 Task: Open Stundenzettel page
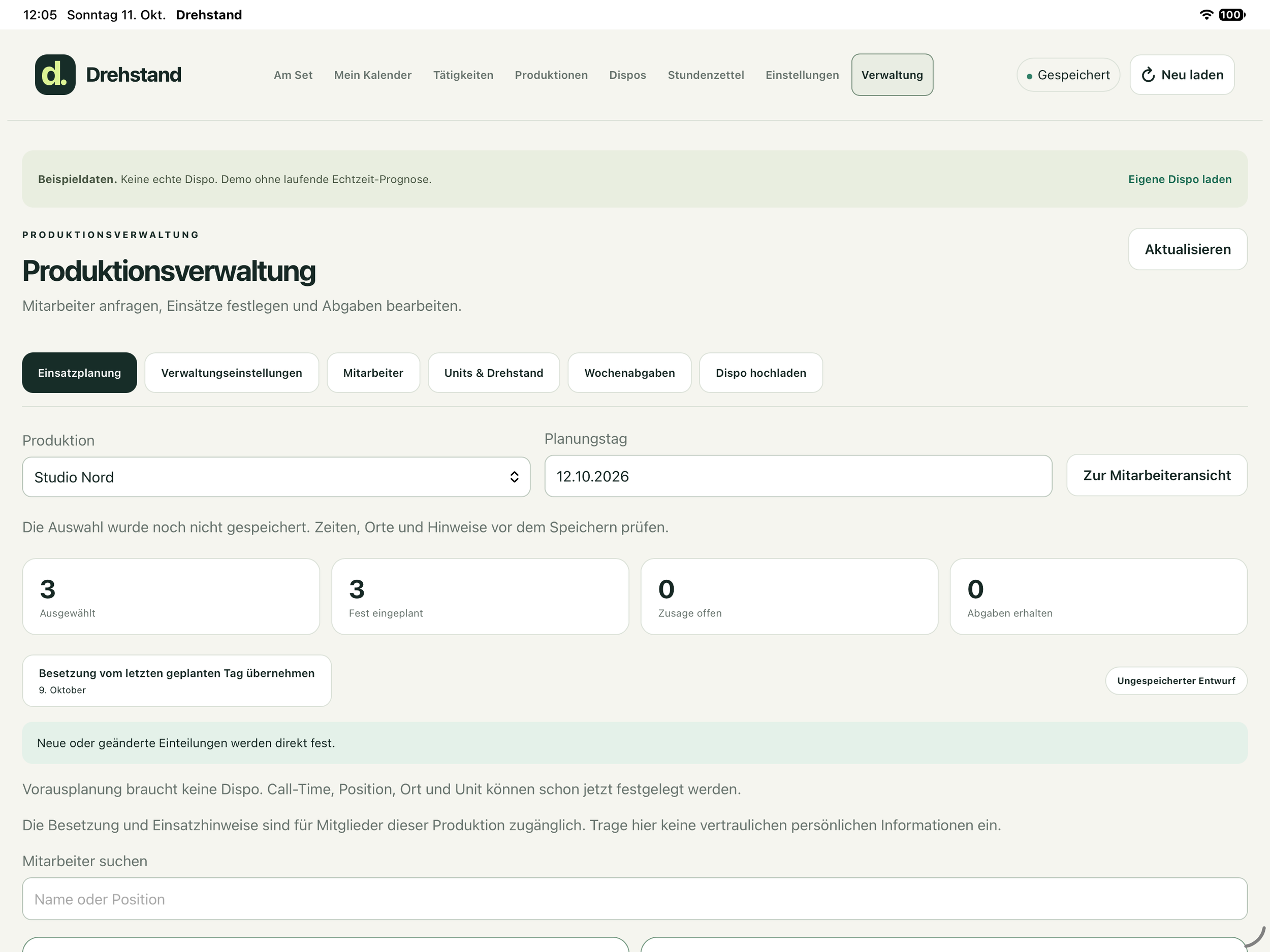pyautogui.click(x=706, y=75)
